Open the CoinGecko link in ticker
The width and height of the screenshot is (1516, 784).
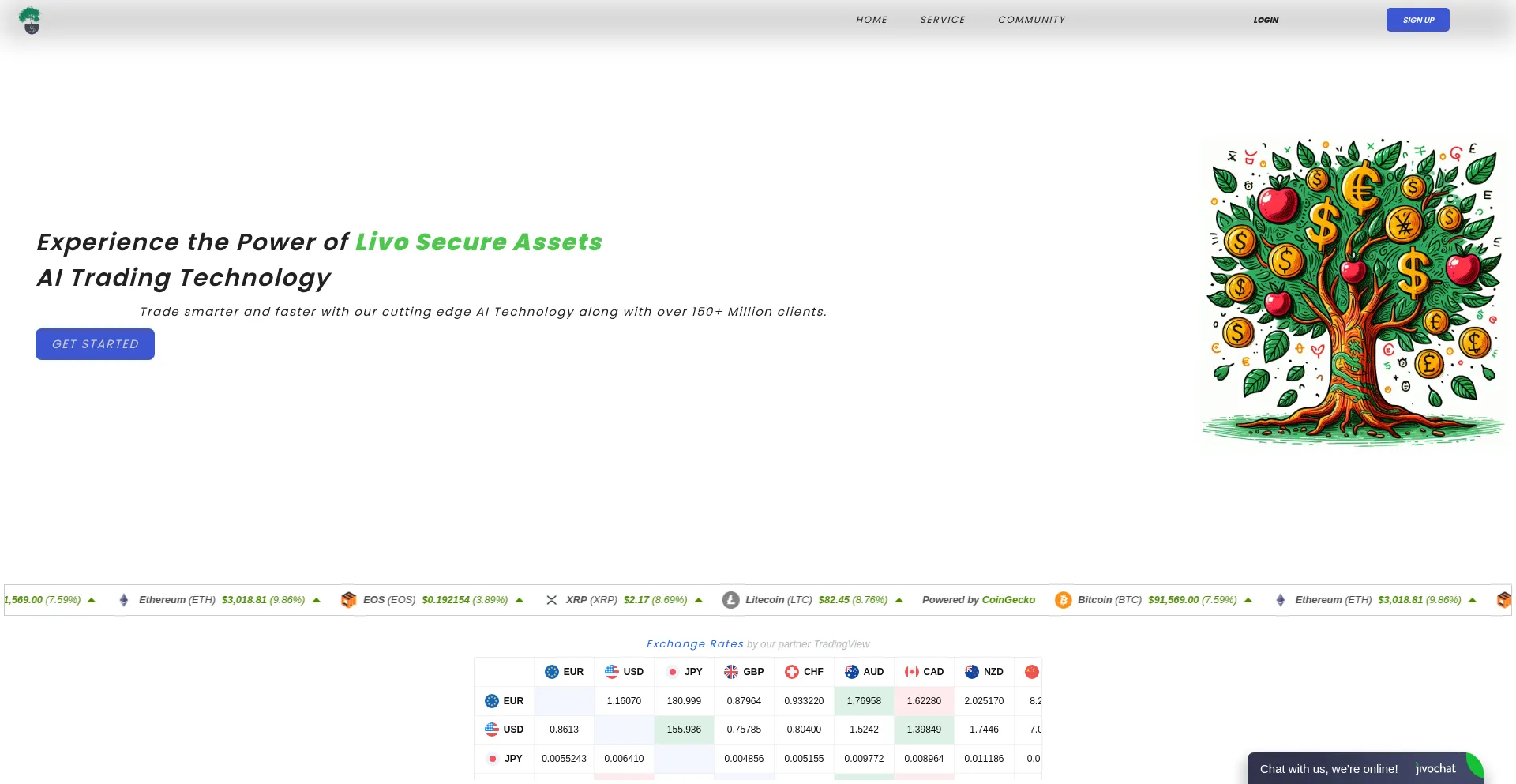1008,600
